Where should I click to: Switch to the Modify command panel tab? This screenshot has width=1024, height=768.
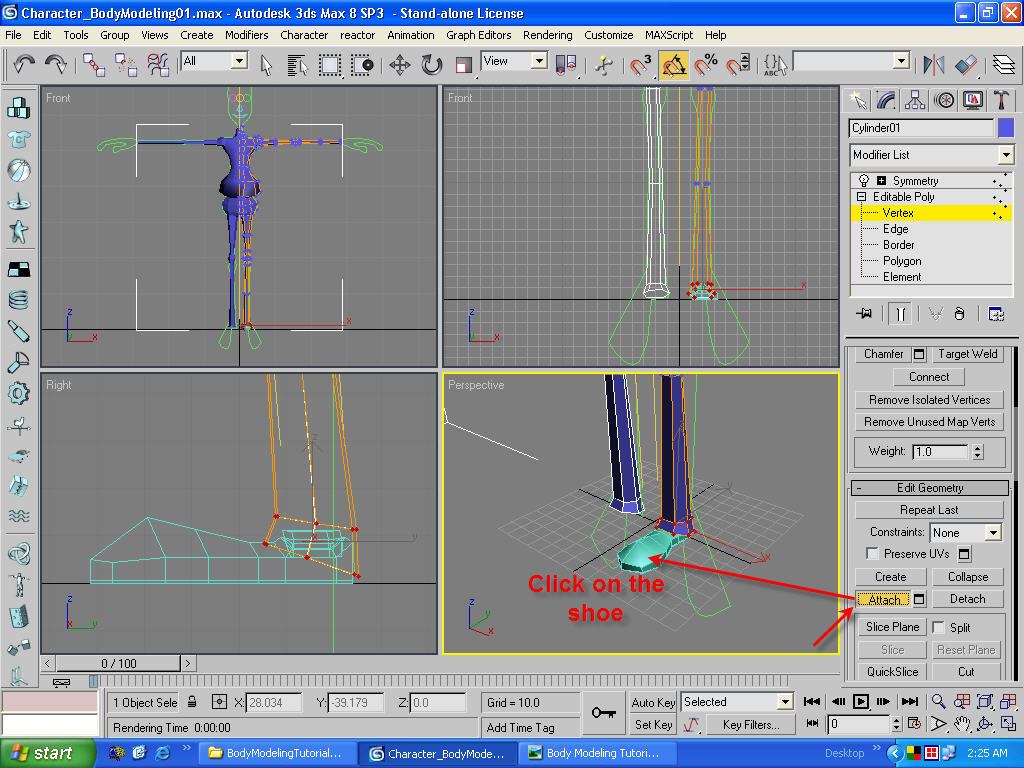(886, 100)
